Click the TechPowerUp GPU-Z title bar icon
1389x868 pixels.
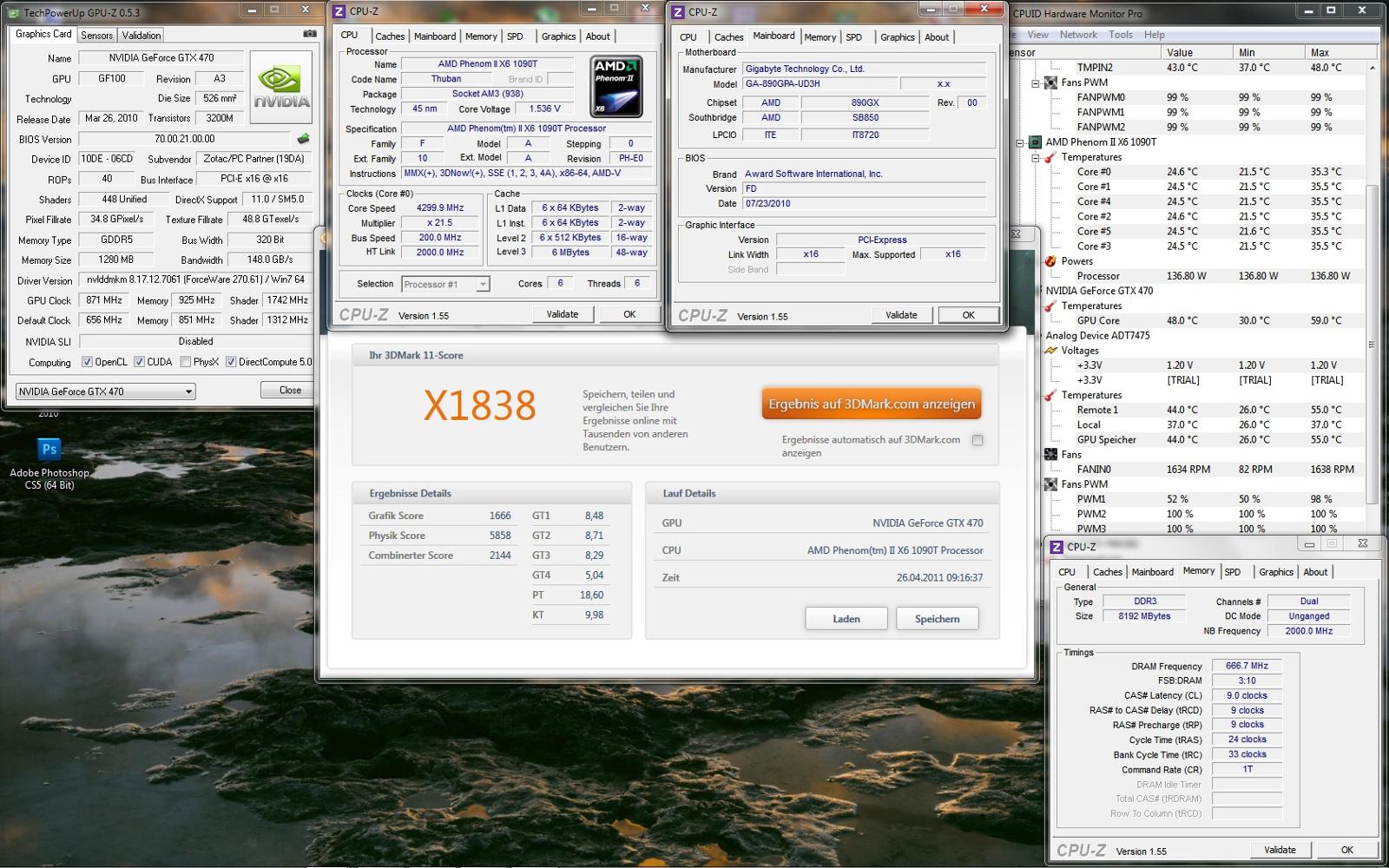coord(15,12)
